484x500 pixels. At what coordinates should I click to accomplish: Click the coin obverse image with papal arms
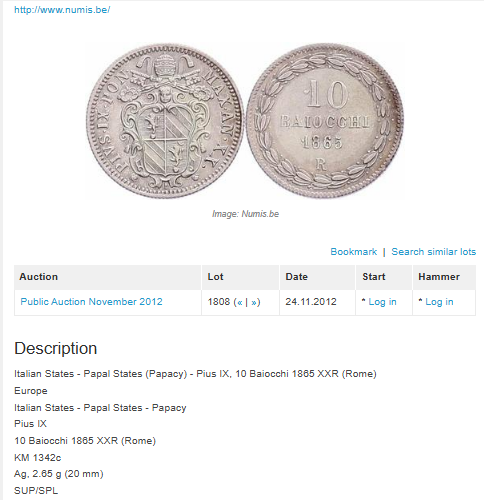(165, 121)
